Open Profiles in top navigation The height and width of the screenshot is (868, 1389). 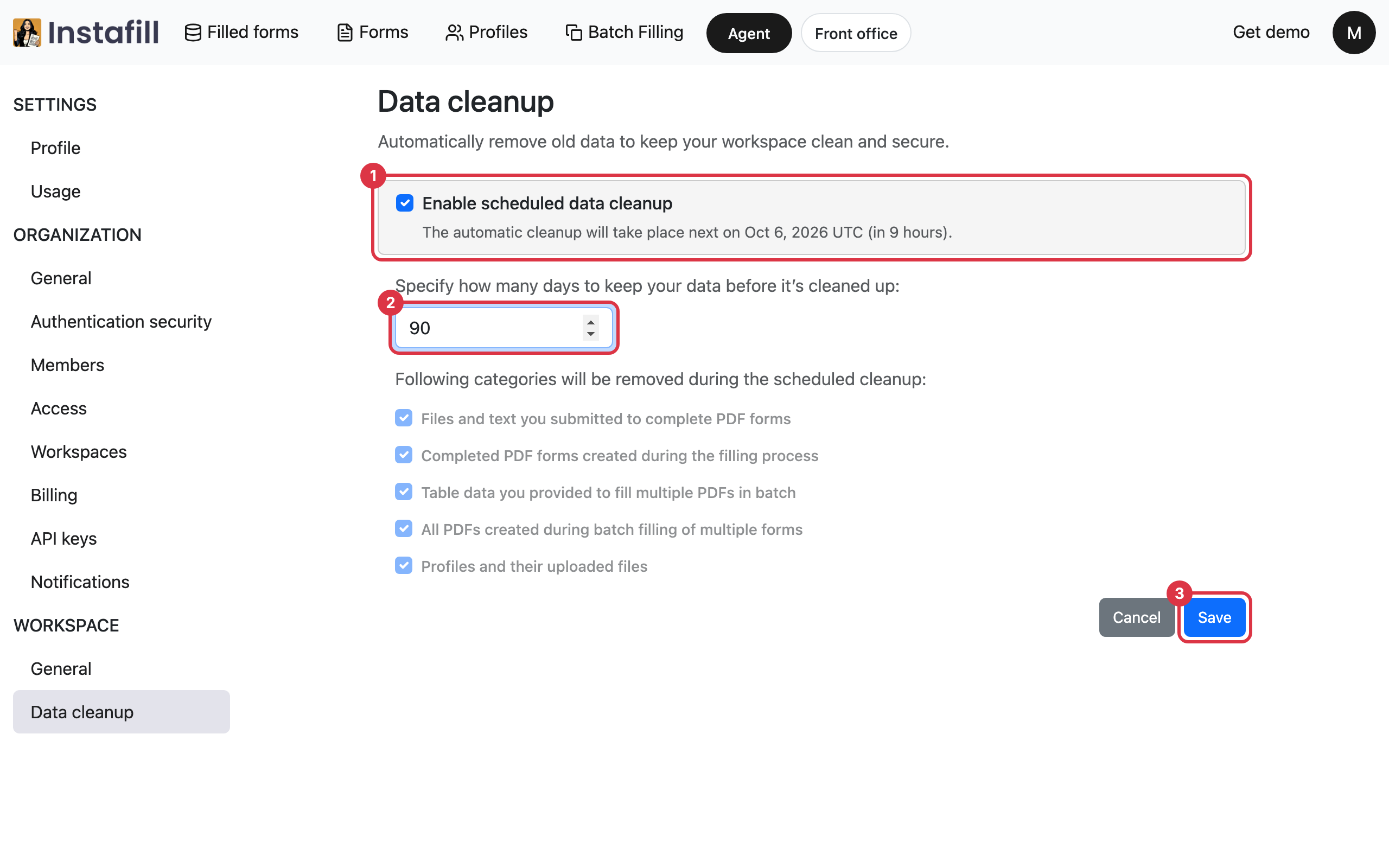486,32
